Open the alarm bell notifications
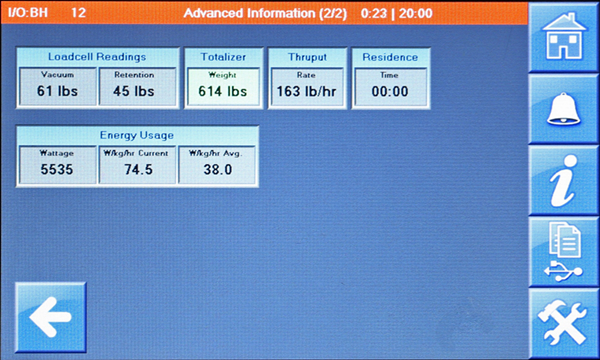This screenshot has width=600, height=360. pos(564,109)
